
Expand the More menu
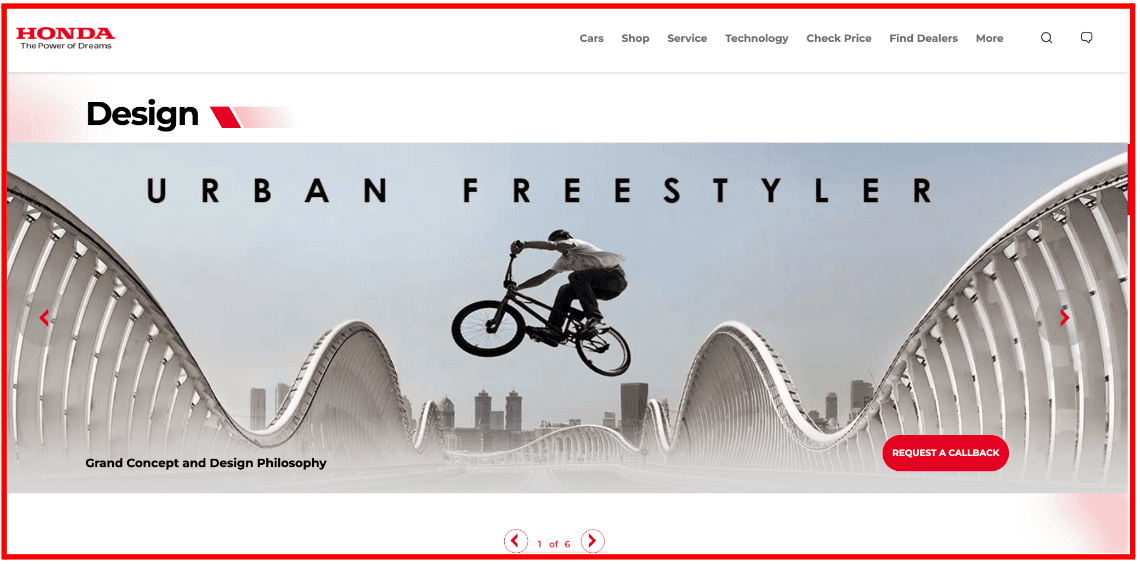[x=989, y=39]
